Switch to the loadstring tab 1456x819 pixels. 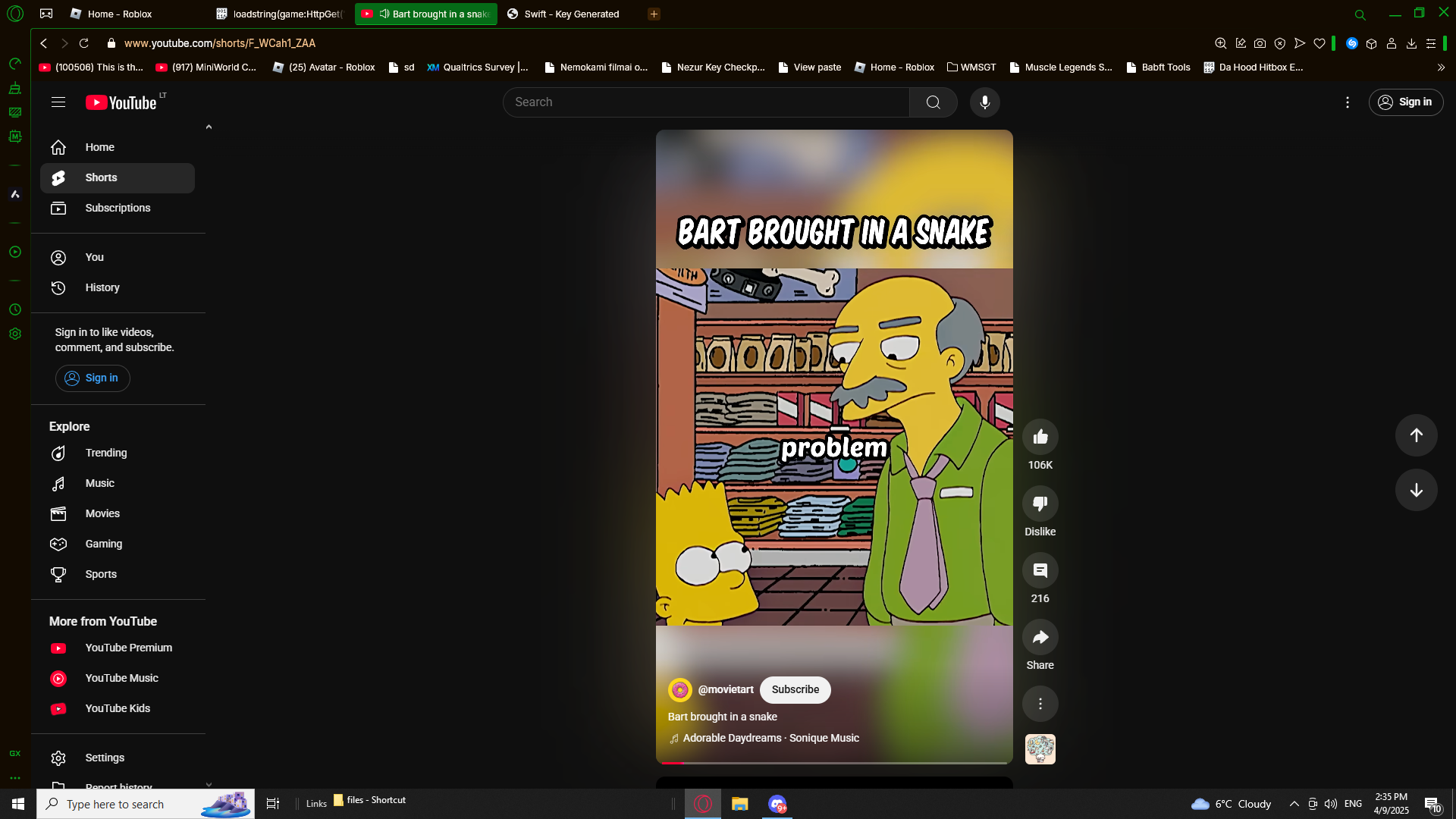pyautogui.click(x=281, y=14)
